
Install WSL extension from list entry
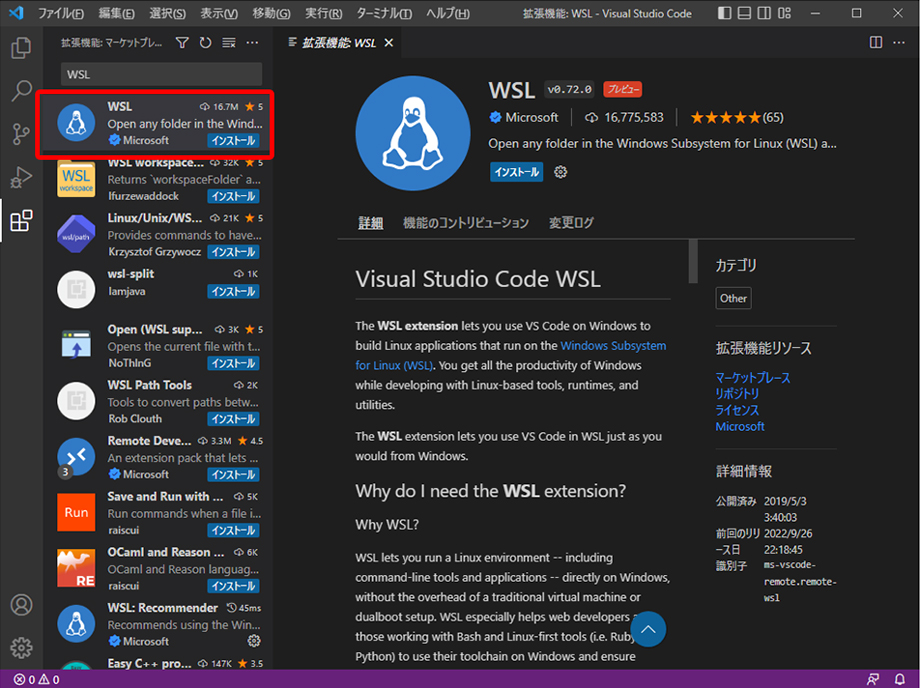[233, 141]
